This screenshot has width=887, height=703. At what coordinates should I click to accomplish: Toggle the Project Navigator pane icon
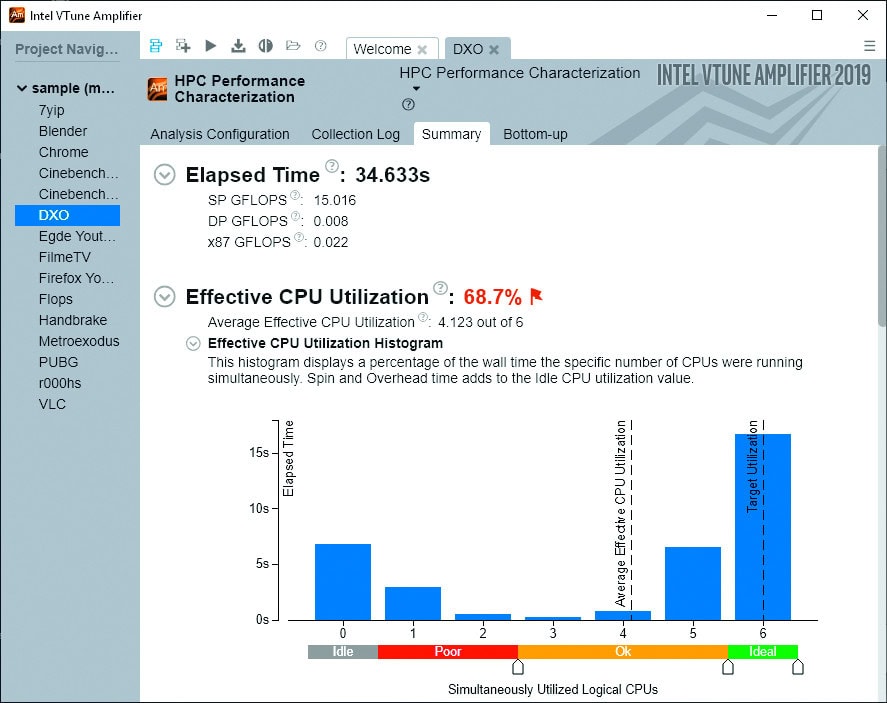pos(155,45)
